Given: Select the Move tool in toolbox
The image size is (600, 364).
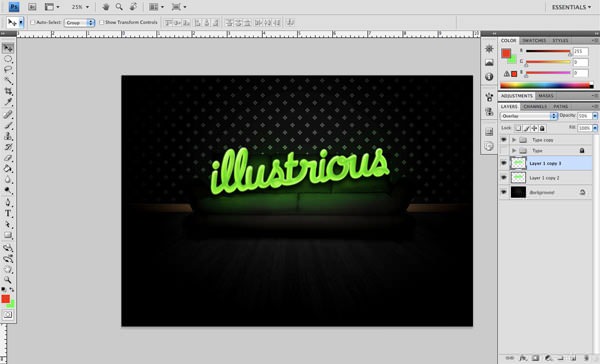Looking at the screenshot, I should click(8, 48).
